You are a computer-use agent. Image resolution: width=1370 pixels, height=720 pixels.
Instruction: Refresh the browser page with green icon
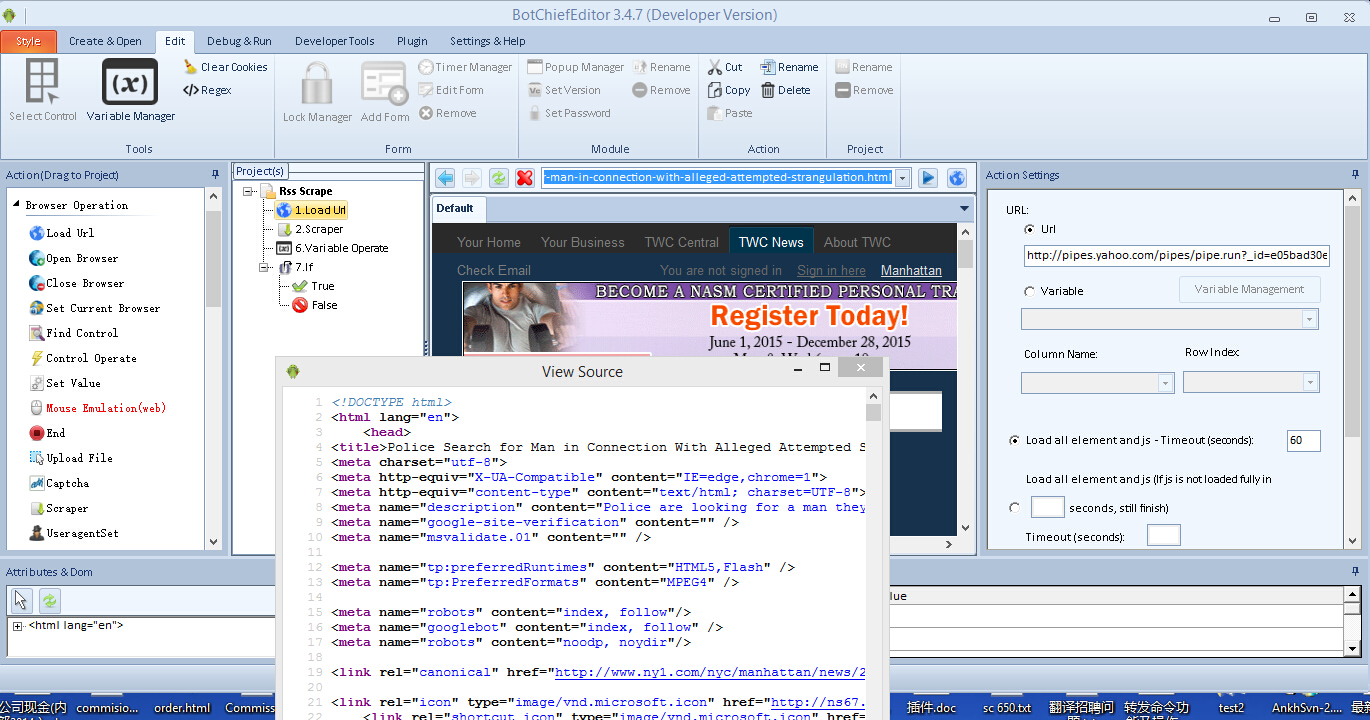point(498,178)
